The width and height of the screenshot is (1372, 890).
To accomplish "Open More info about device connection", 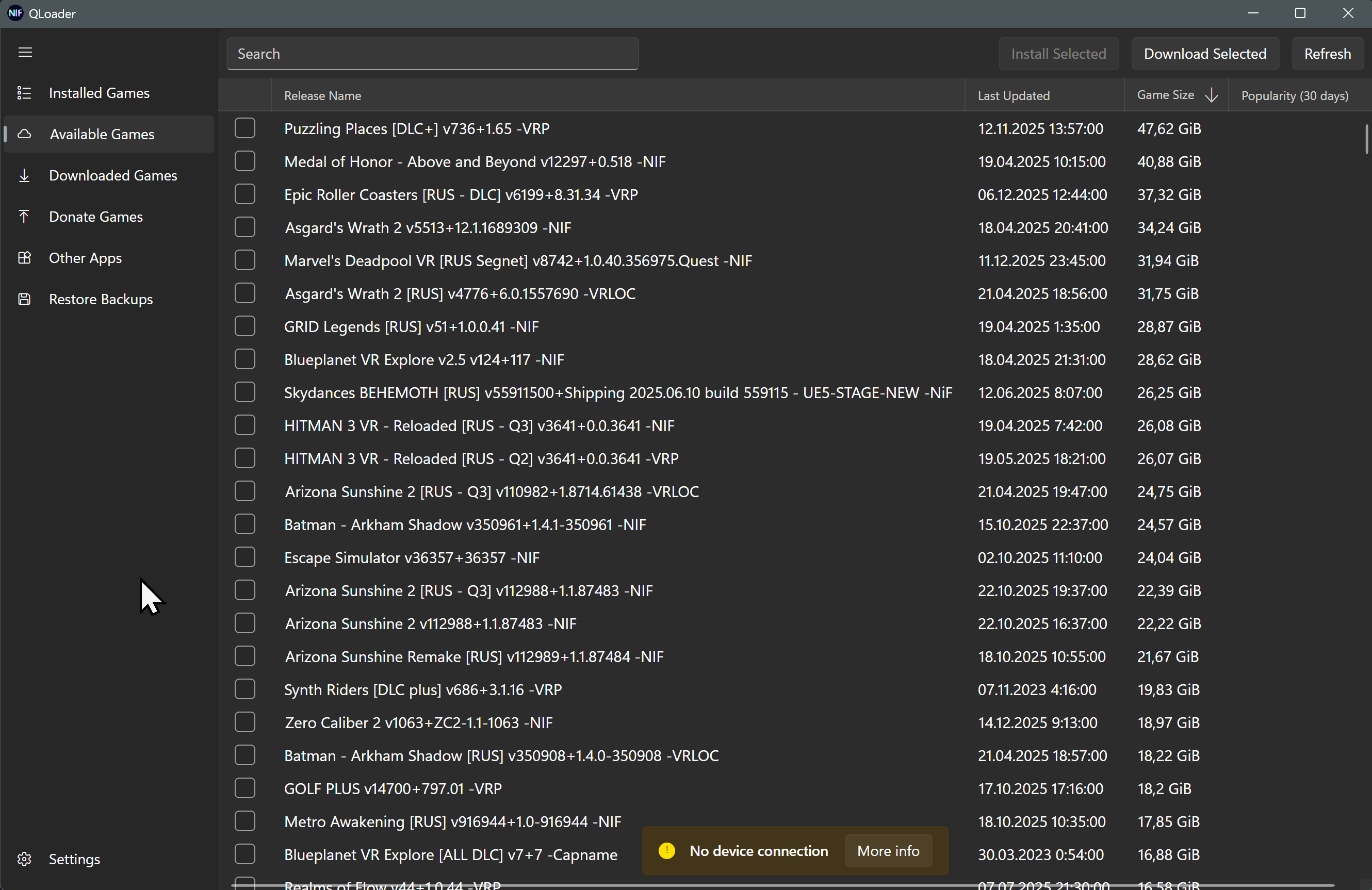I will (x=888, y=851).
